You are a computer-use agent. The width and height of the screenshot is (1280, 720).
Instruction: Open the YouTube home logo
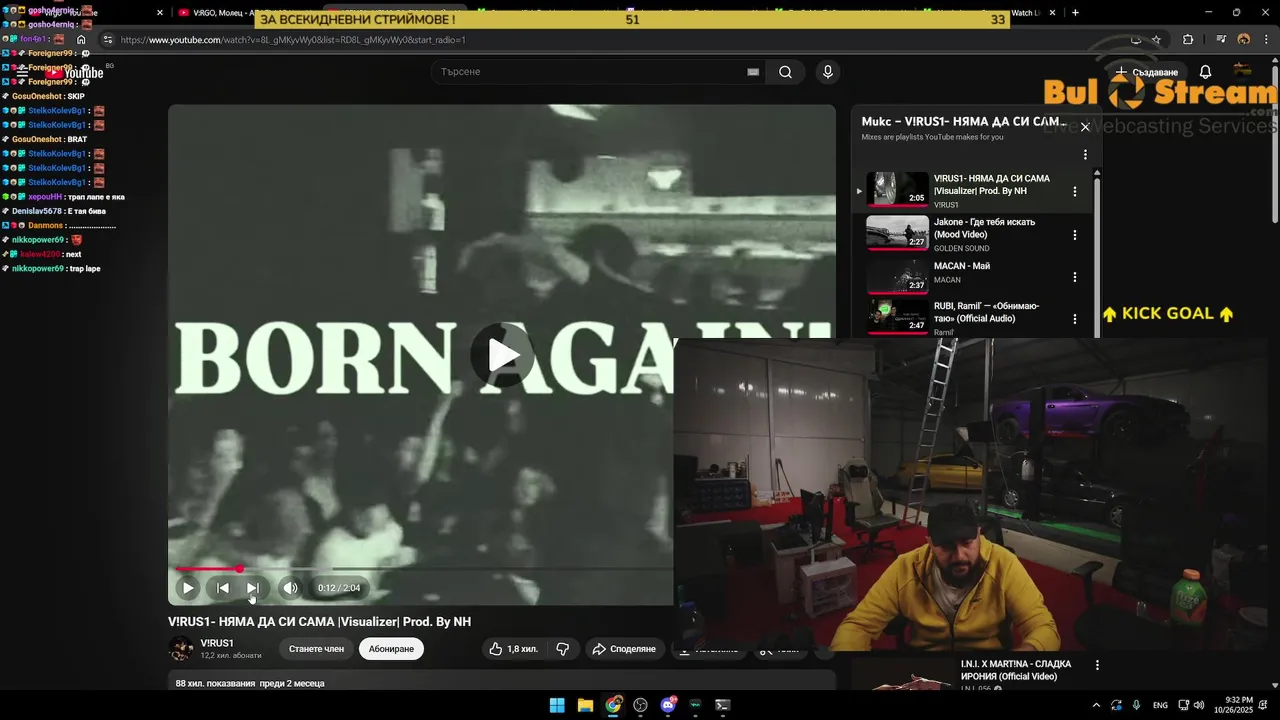[x=75, y=72]
